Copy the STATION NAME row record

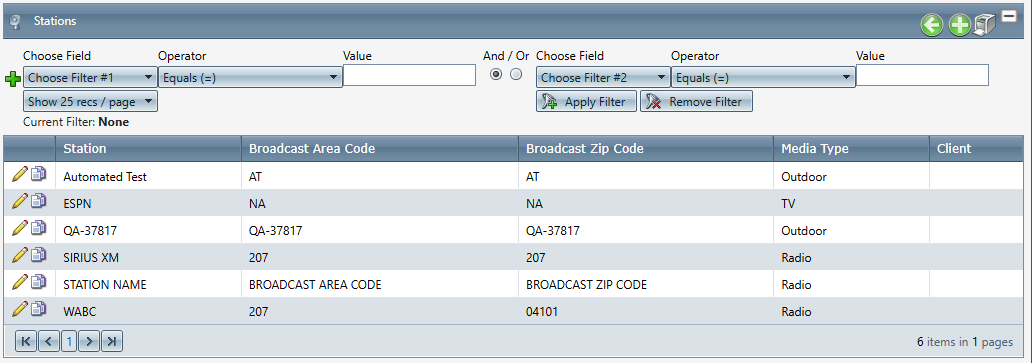(39, 282)
